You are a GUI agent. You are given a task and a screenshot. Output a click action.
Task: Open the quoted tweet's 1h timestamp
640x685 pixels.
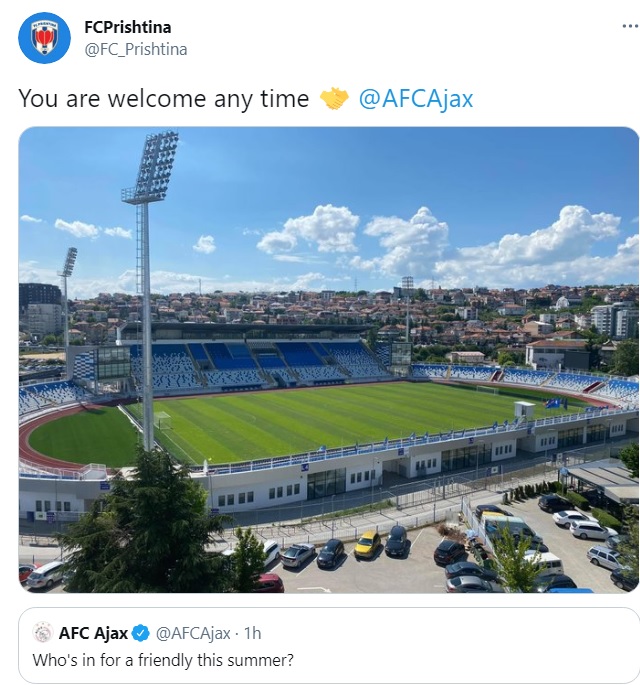[253, 633]
